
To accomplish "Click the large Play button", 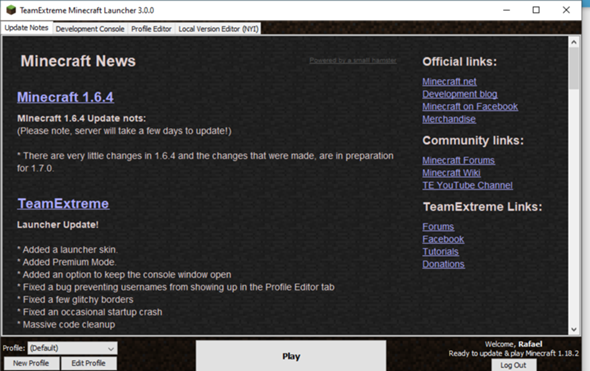I will (x=291, y=356).
